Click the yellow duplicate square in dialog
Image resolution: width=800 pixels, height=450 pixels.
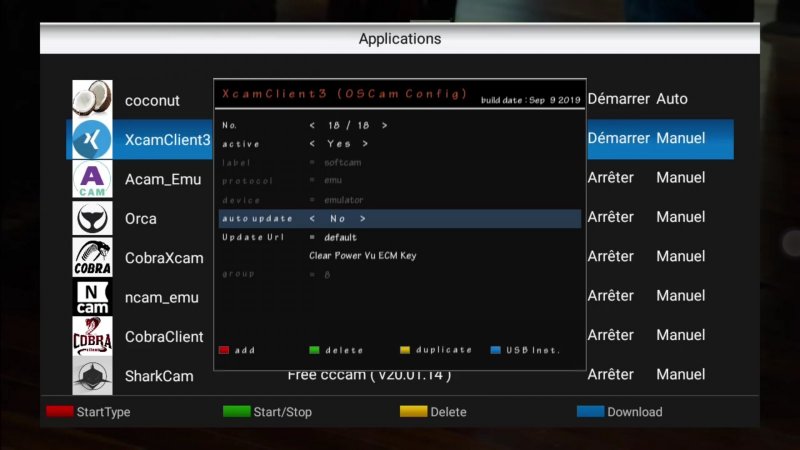coord(405,350)
